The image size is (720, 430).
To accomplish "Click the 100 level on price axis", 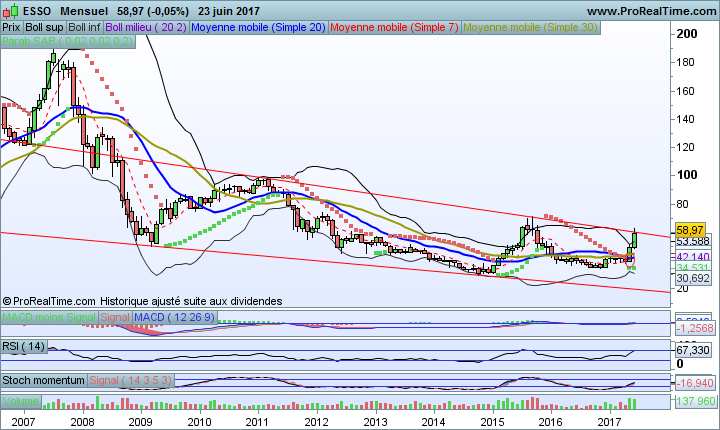I will pos(687,175).
